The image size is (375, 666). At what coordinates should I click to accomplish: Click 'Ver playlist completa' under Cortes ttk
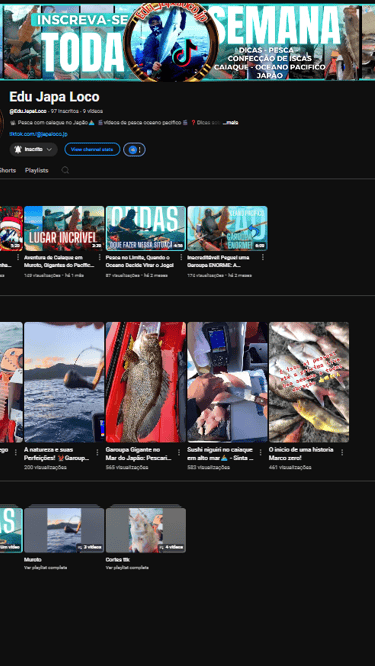point(127,567)
